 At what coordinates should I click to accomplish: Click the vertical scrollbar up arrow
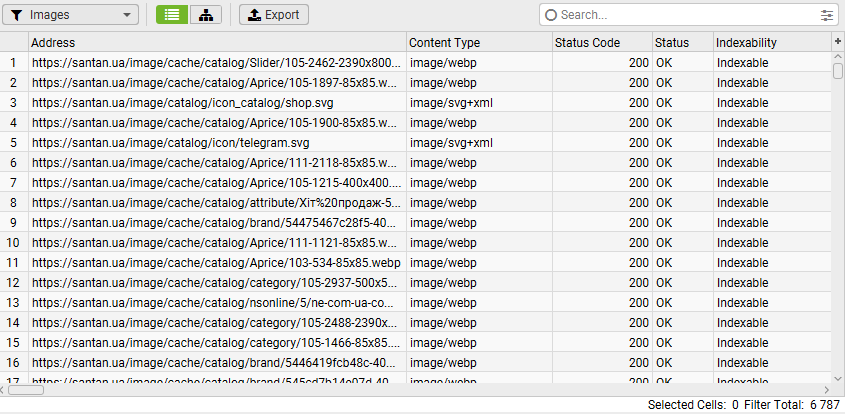click(838, 57)
